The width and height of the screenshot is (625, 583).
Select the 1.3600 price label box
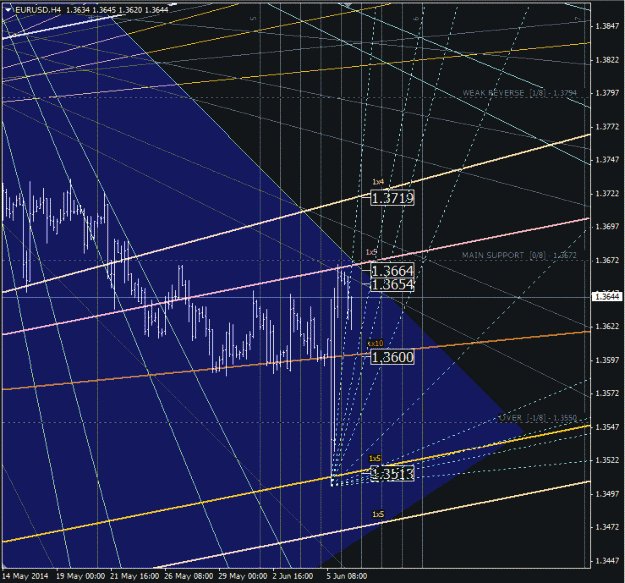tap(393, 357)
